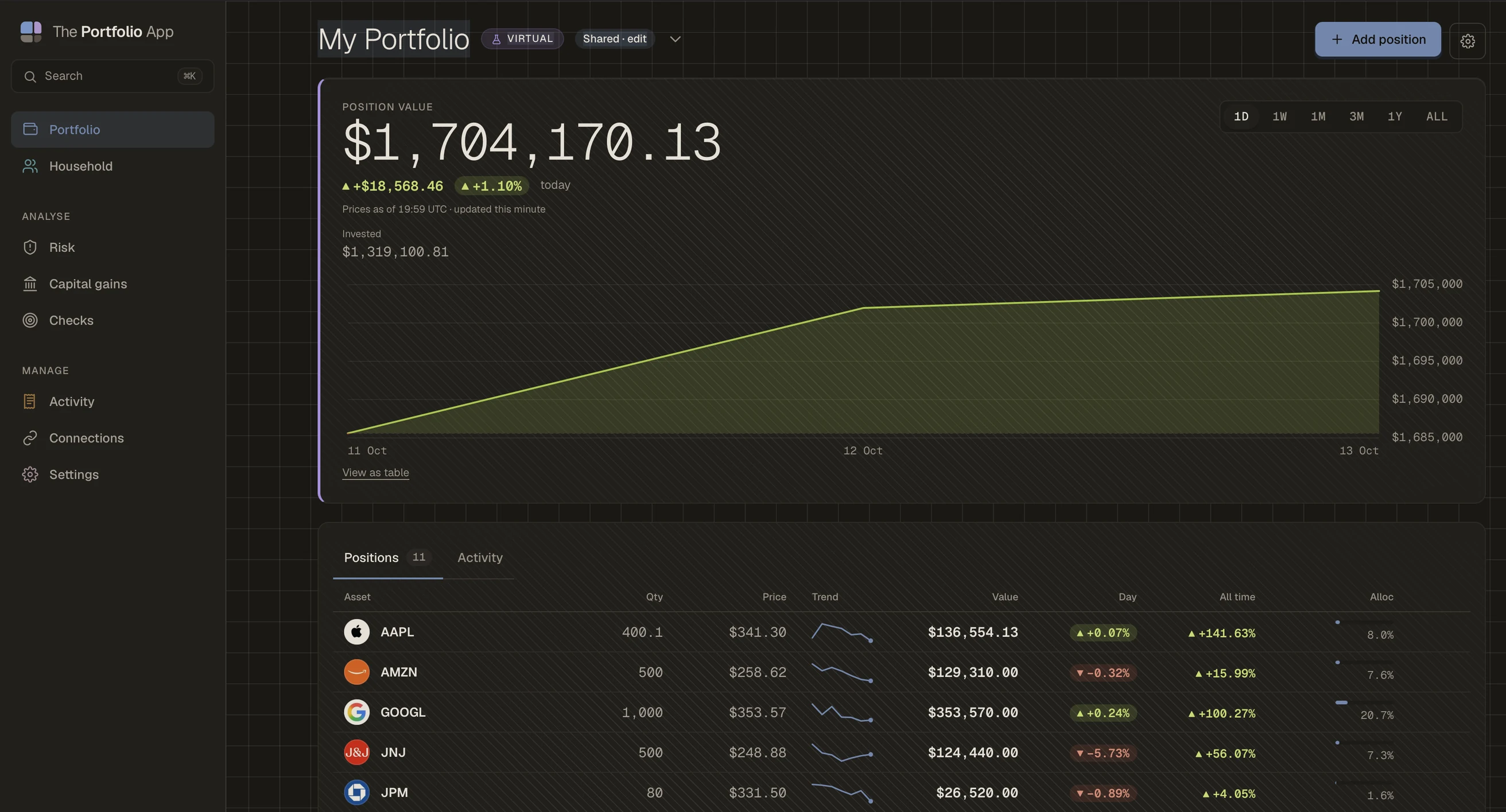Screen dimensions: 1506x812
Task: Sort by the Day column header
Action: [x=1127, y=597]
